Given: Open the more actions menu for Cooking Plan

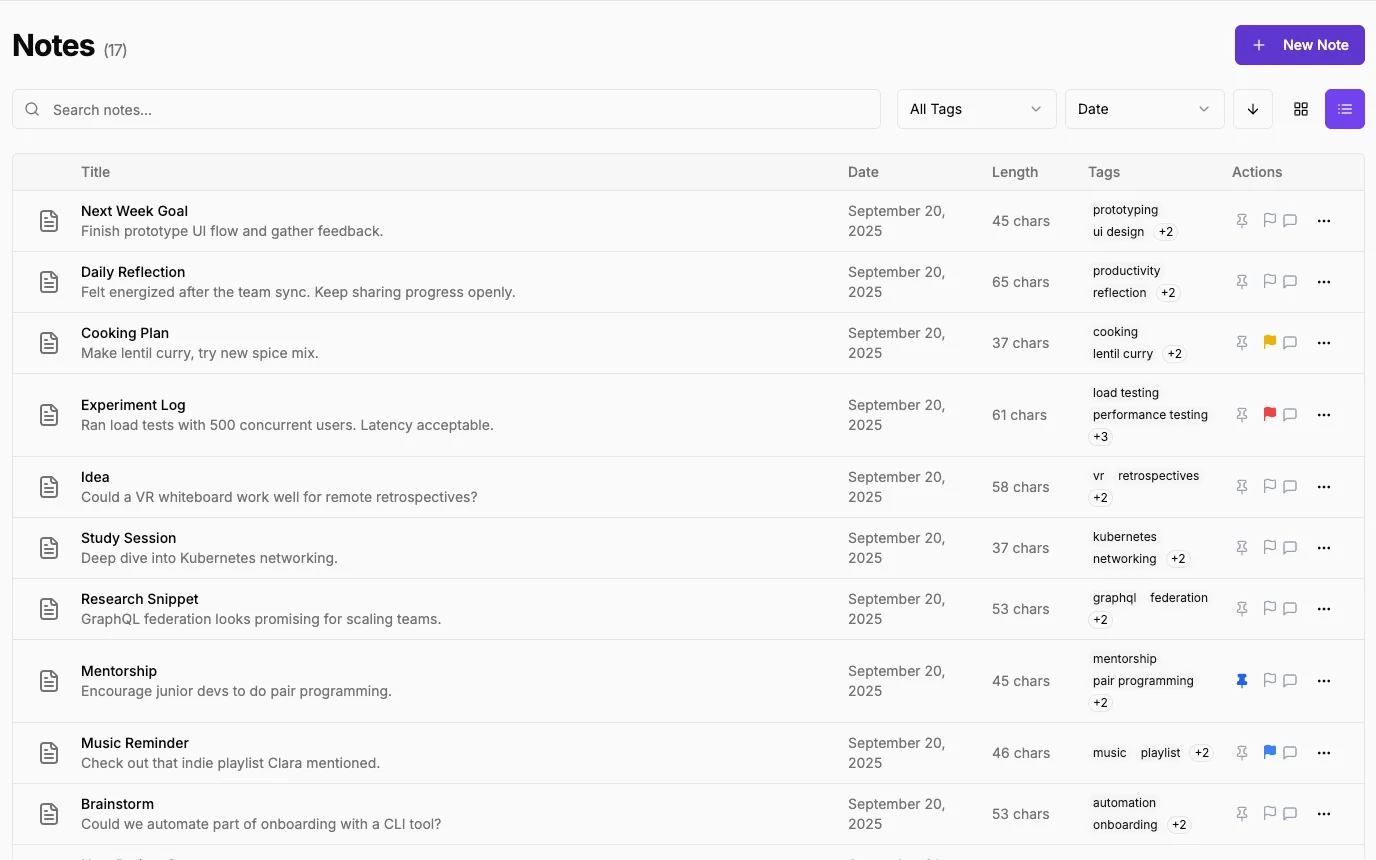Looking at the screenshot, I should pos(1323,342).
